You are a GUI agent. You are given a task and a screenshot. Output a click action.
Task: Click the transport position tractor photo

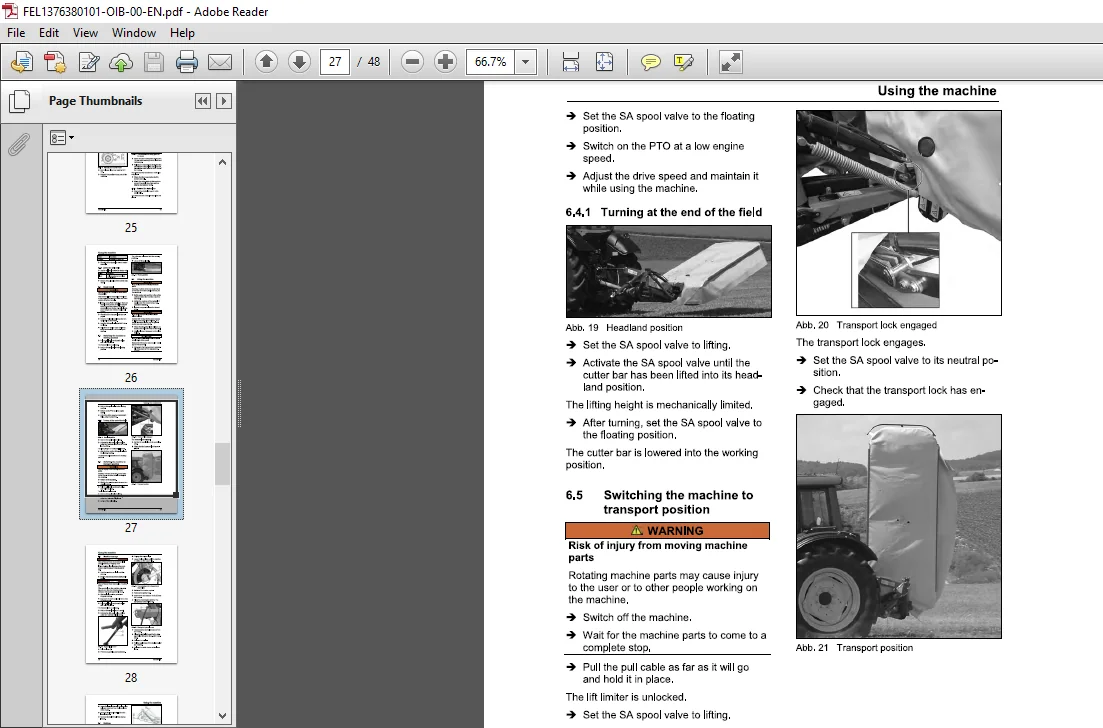click(x=898, y=526)
